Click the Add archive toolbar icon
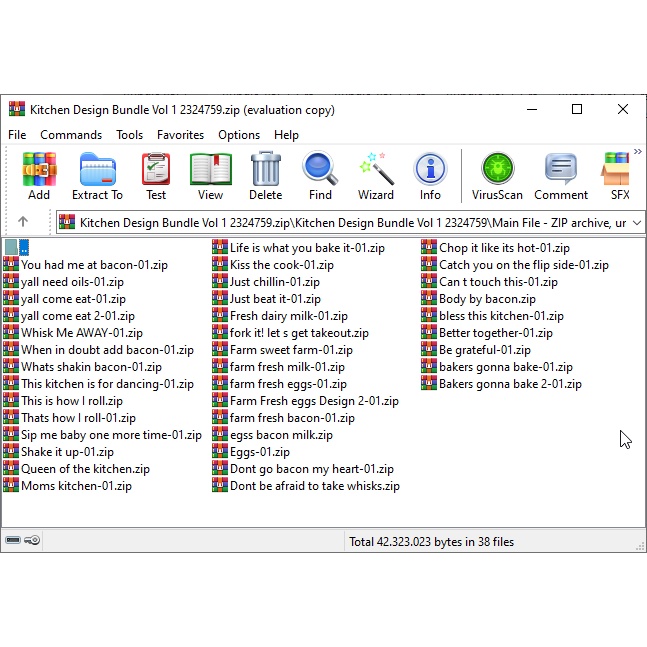Viewport: 647px width, 647px height. pos(39,175)
